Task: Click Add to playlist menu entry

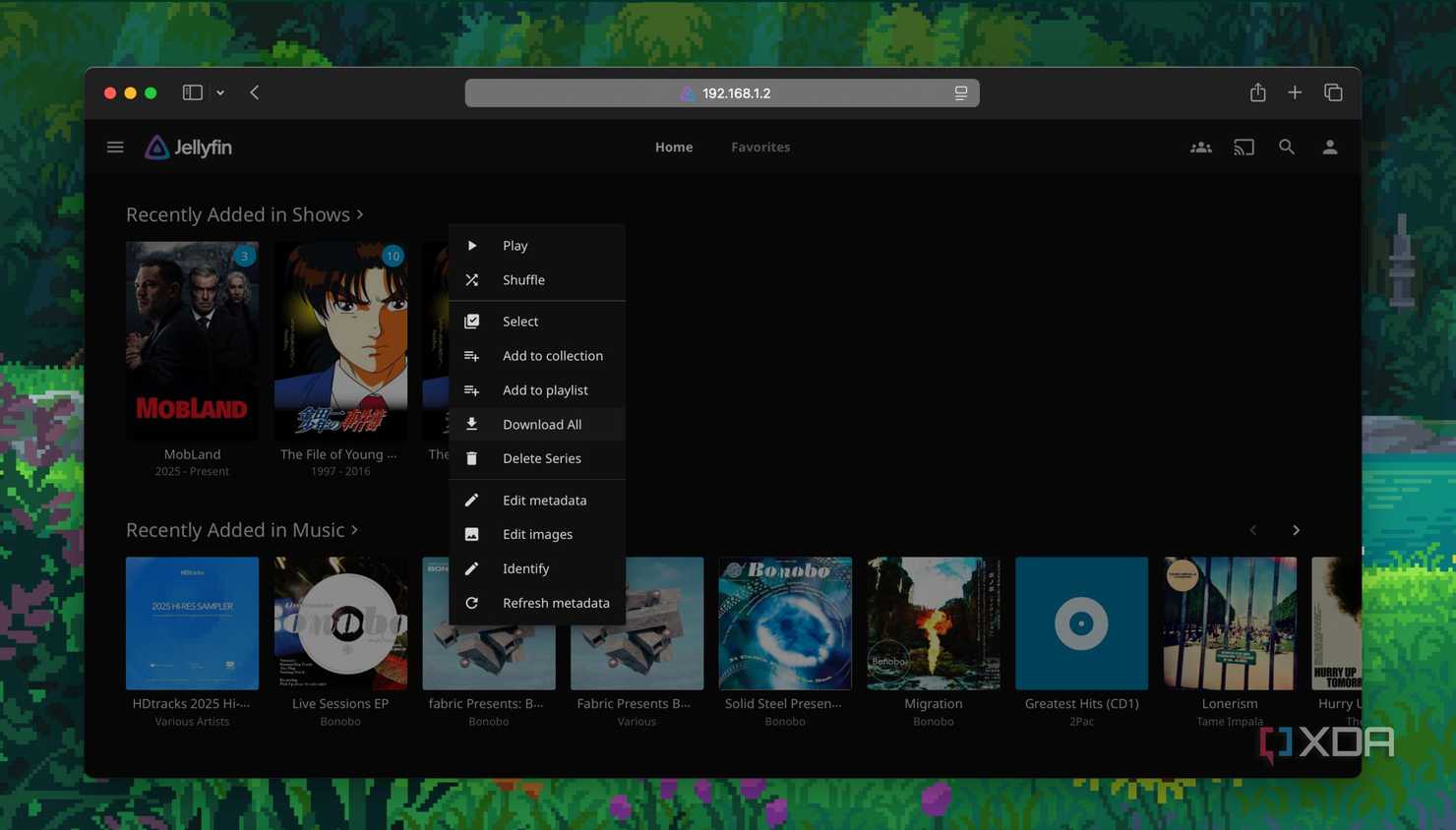Action: 537,390
